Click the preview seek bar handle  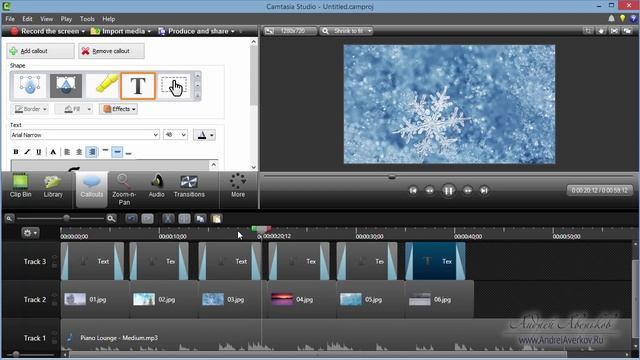(x=392, y=177)
